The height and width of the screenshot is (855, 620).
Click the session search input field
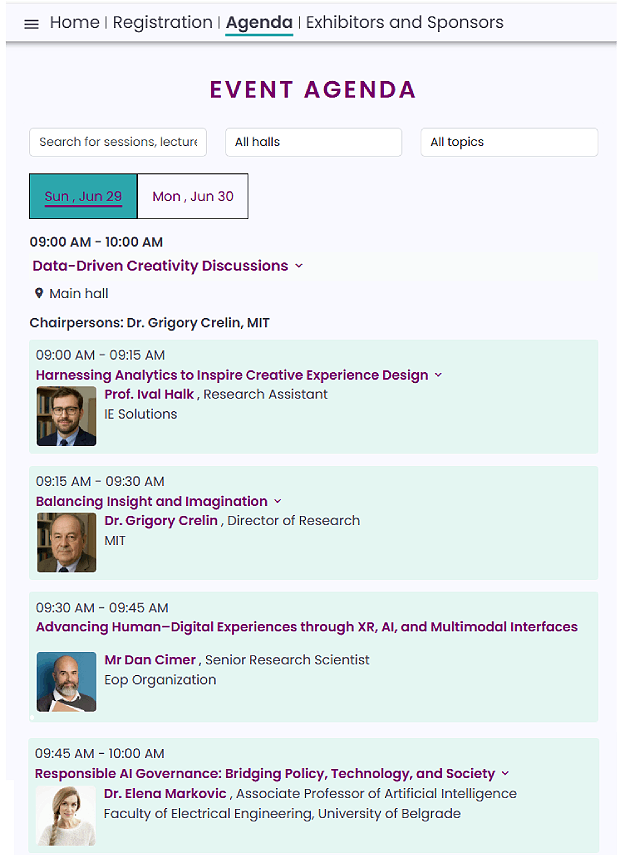(x=118, y=142)
